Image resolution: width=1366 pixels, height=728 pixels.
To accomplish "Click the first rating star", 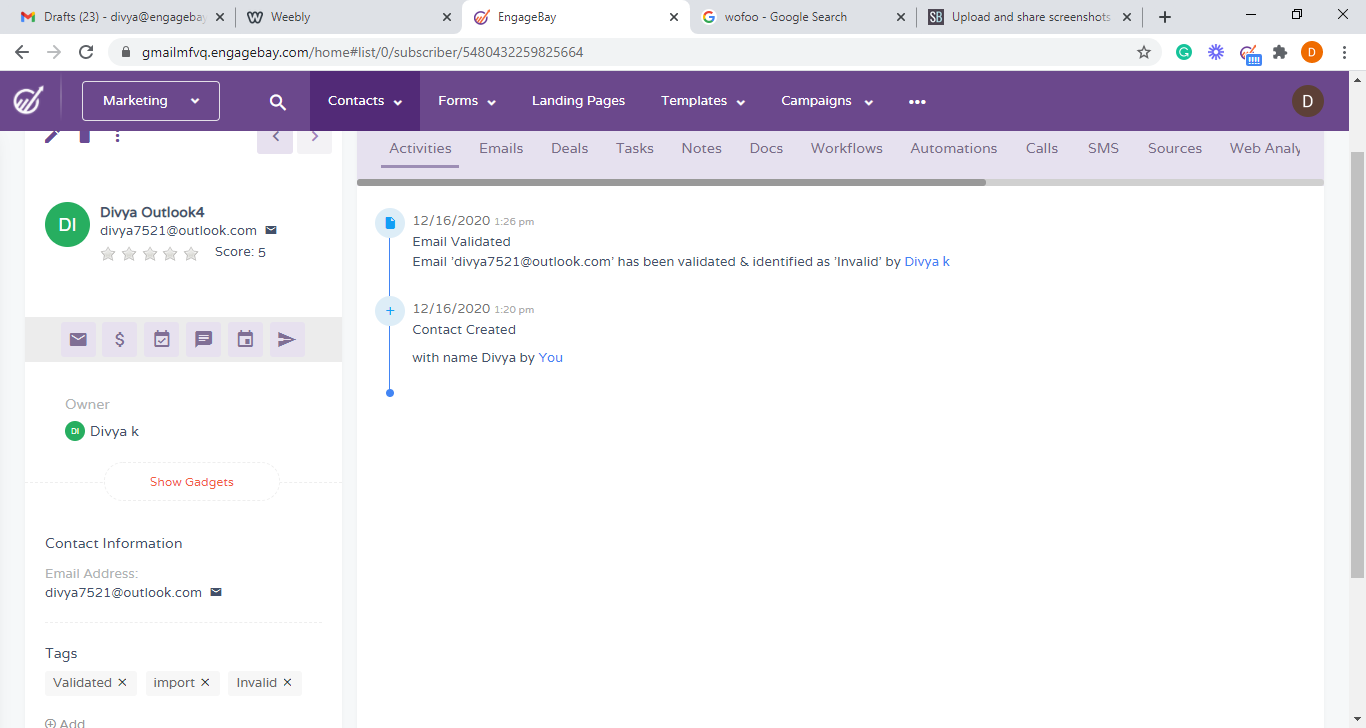I will (108, 254).
